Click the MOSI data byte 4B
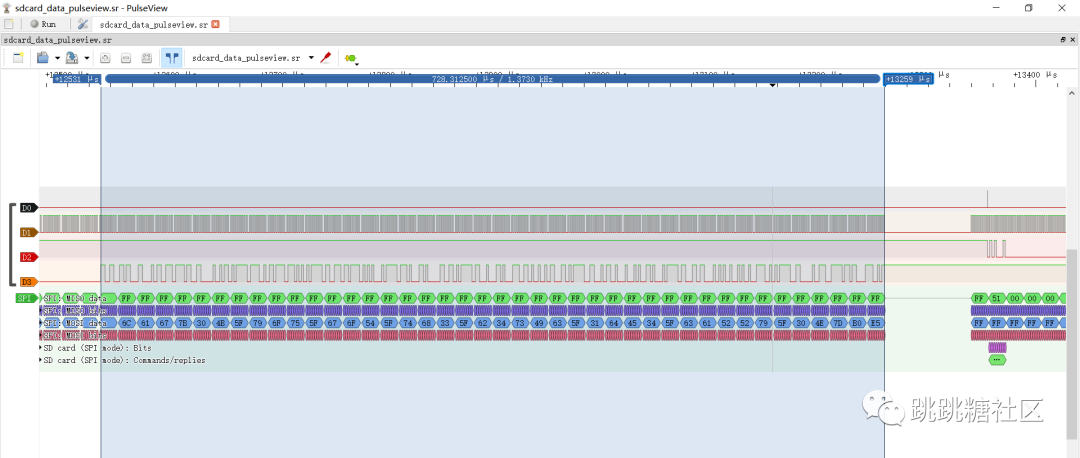 220,323
